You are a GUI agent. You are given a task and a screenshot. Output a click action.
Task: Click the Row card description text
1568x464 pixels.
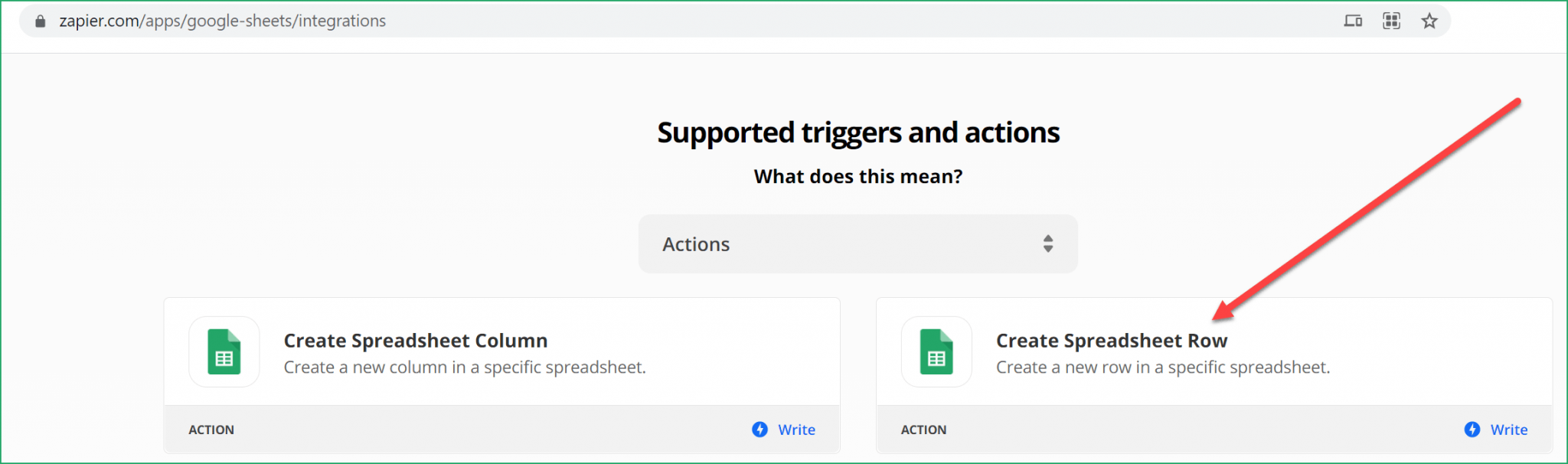pos(1163,368)
